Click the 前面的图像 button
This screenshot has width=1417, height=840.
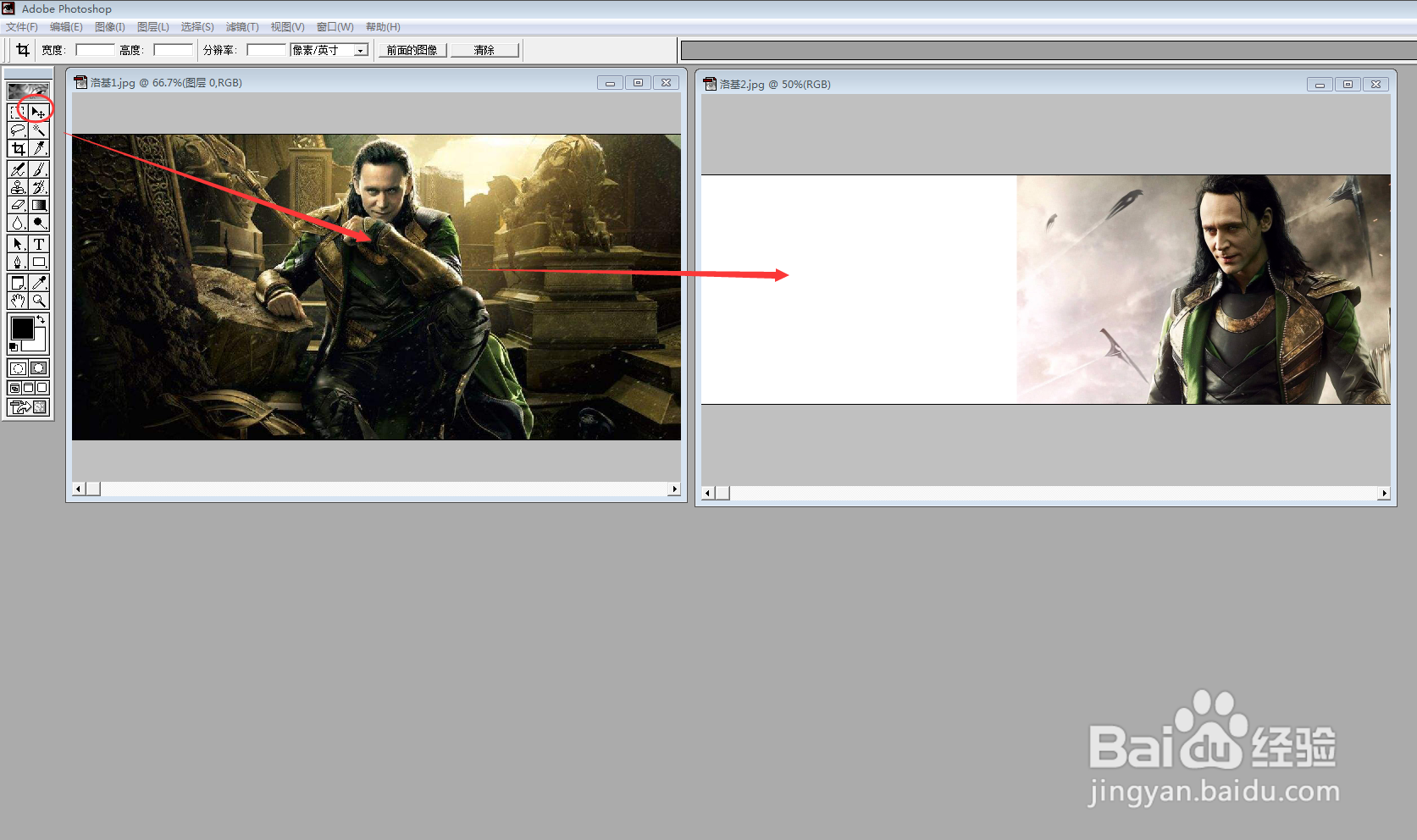coord(412,50)
